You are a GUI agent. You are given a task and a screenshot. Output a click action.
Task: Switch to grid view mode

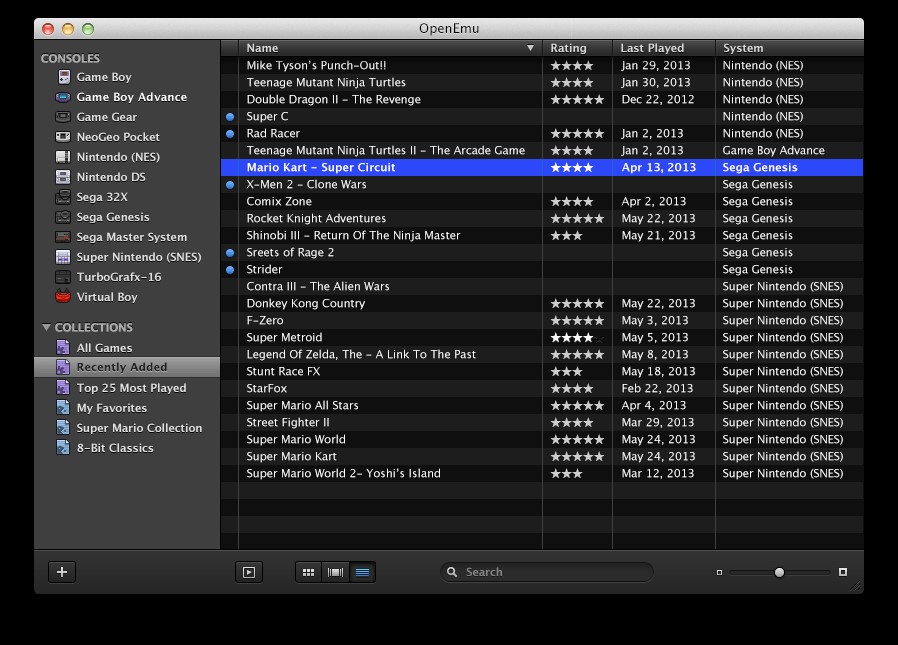point(308,572)
